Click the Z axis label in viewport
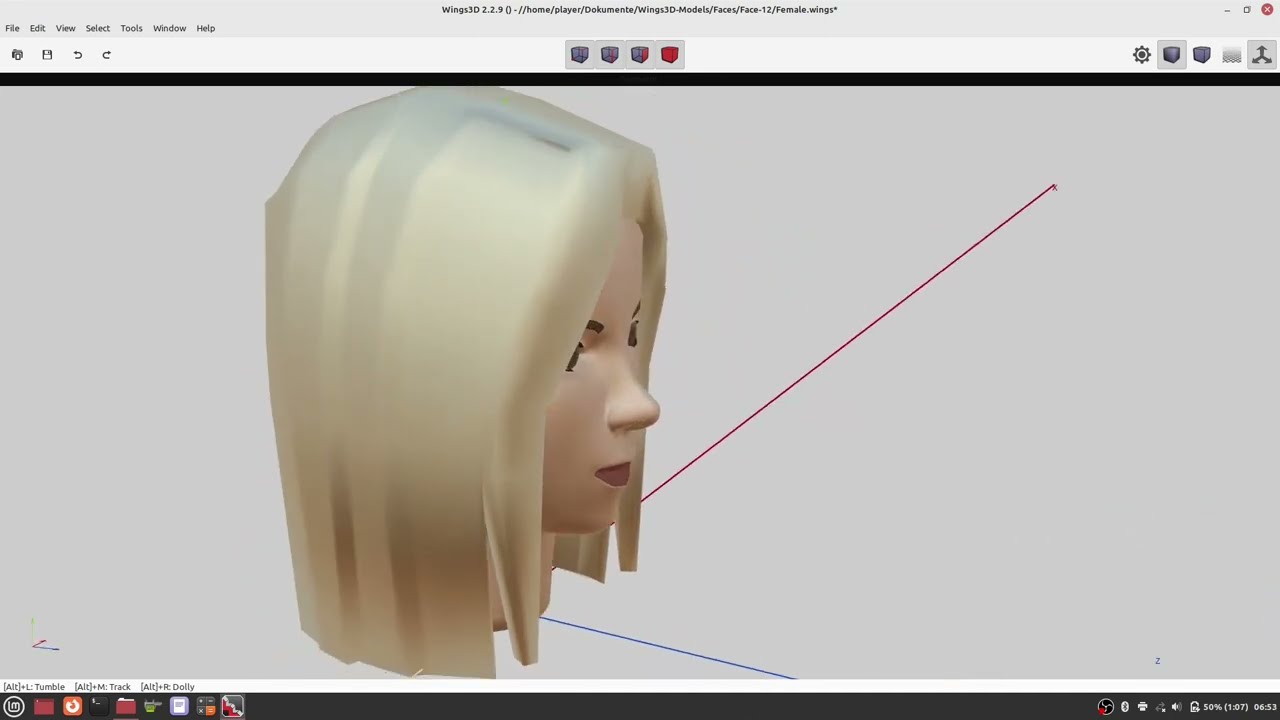 click(x=1158, y=661)
